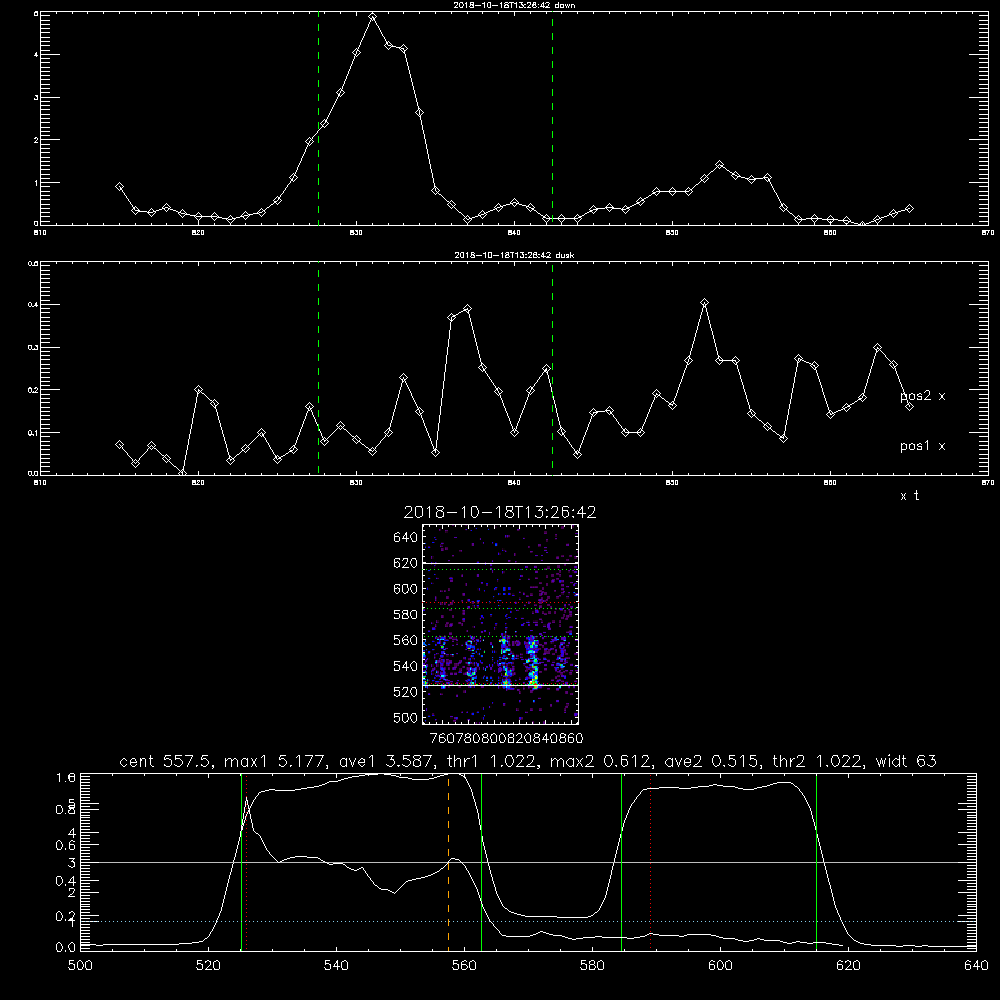This screenshot has height=1000, width=1000.
Task: Select the 'pos1 x' label
Action: click(922, 446)
